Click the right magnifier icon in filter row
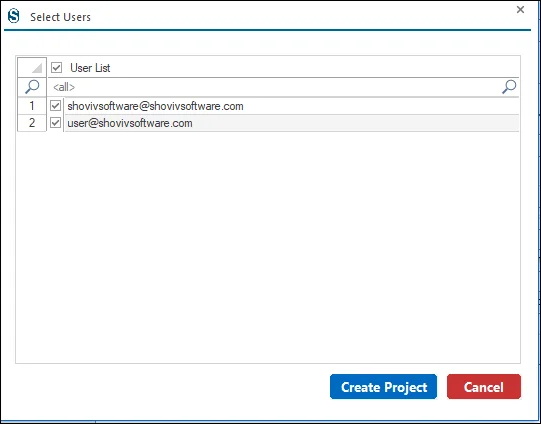 509,87
